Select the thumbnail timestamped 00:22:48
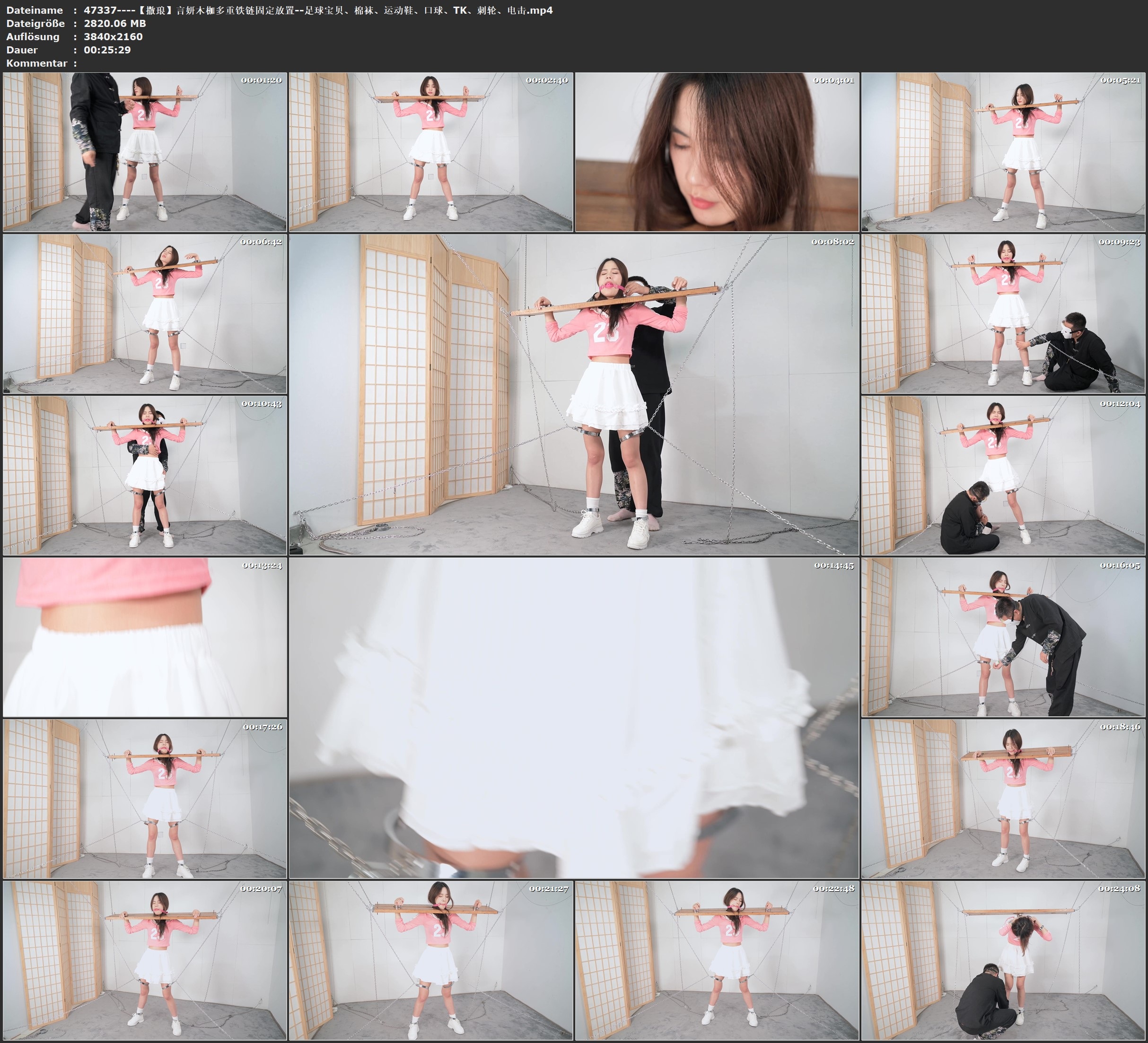Image resolution: width=1148 pixels, height=1043 pixels. click(717, 960)
